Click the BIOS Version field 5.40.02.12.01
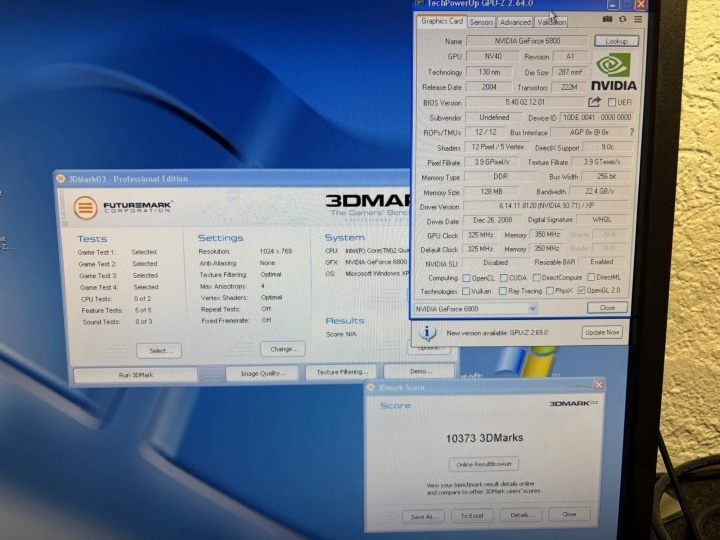The image size is (720, 540). coord(525,102)
